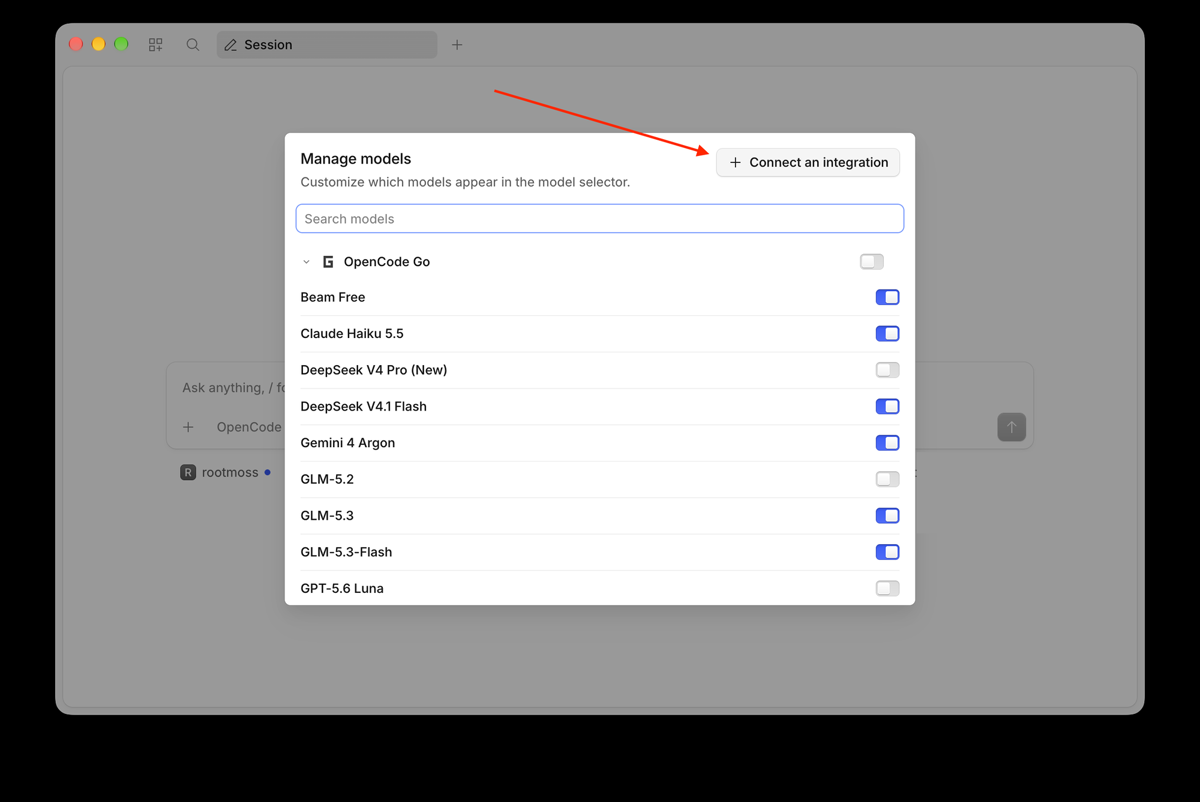Add a new session tab with plus

(x=457, y=45)
